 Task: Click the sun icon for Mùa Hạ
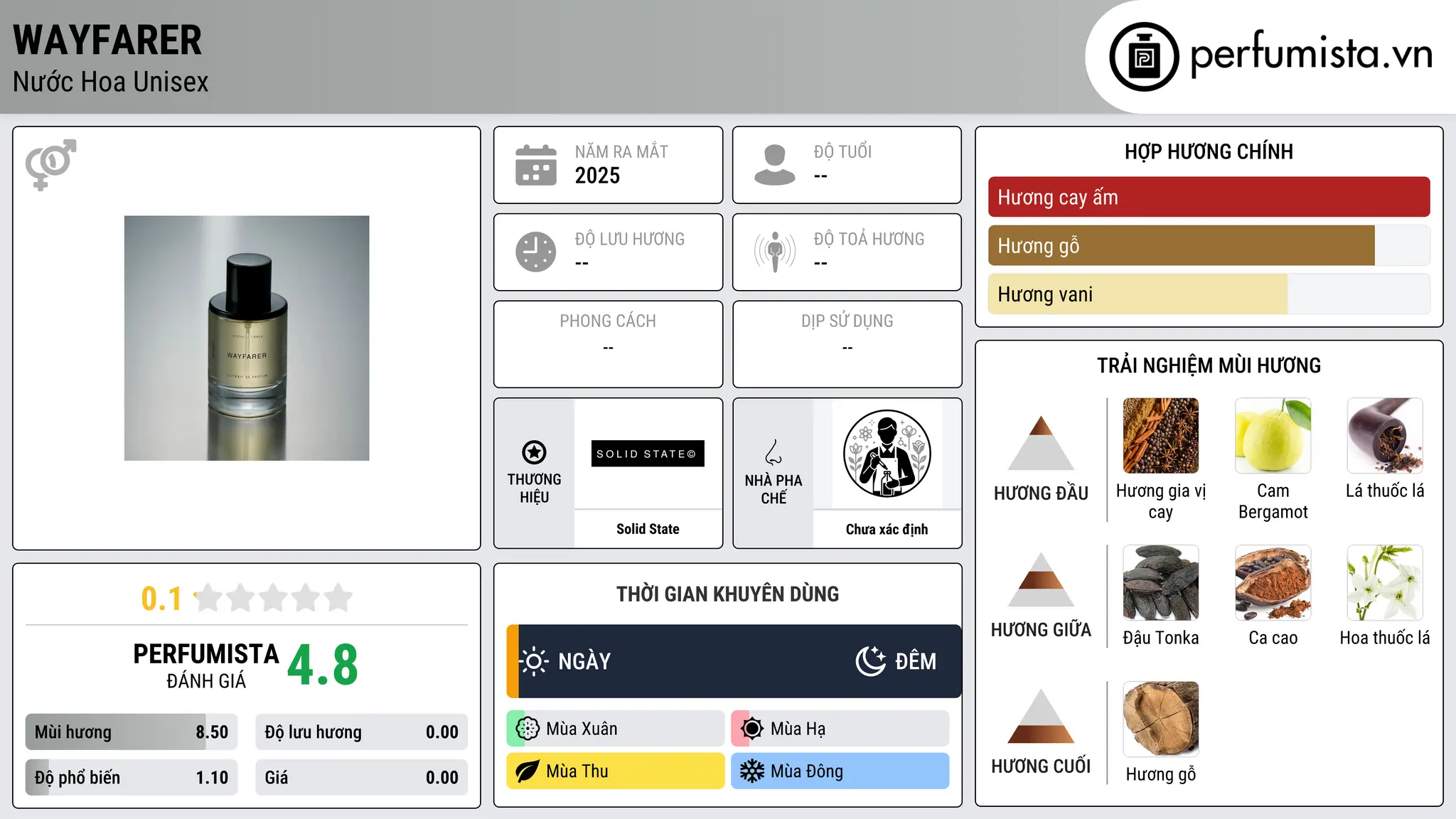(752, 729)
